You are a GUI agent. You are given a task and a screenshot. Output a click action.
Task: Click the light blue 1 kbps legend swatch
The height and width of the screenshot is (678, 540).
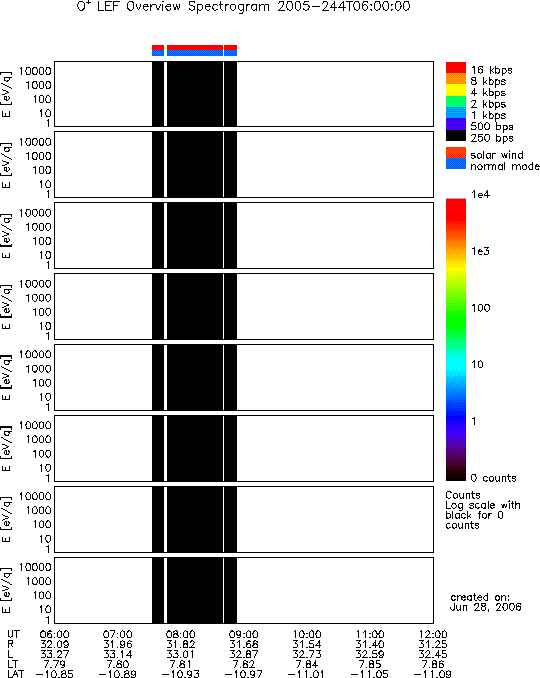(x=456, y=113)
